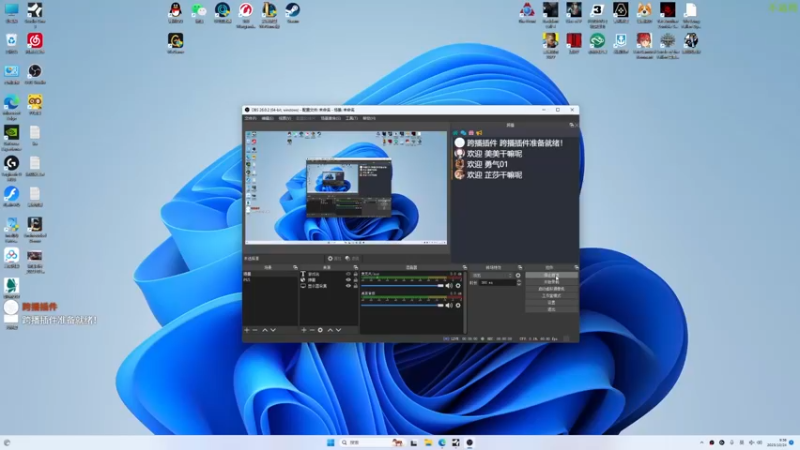Toggle visibility of the image source
800x450 pixels.
348,280
